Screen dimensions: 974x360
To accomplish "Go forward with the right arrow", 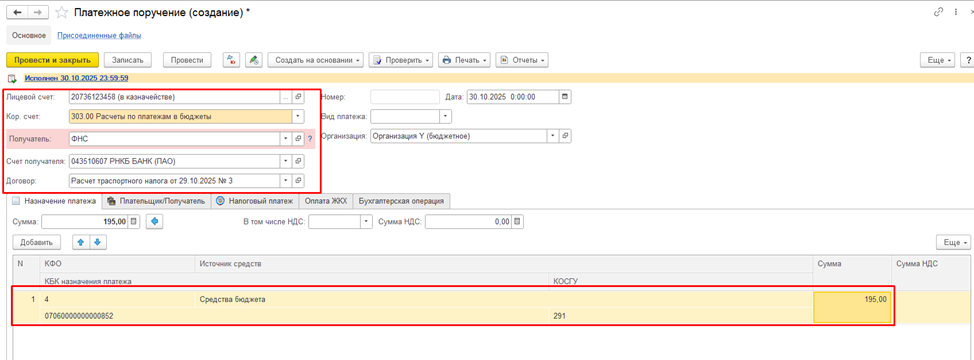I will click(x=38, y=12).
